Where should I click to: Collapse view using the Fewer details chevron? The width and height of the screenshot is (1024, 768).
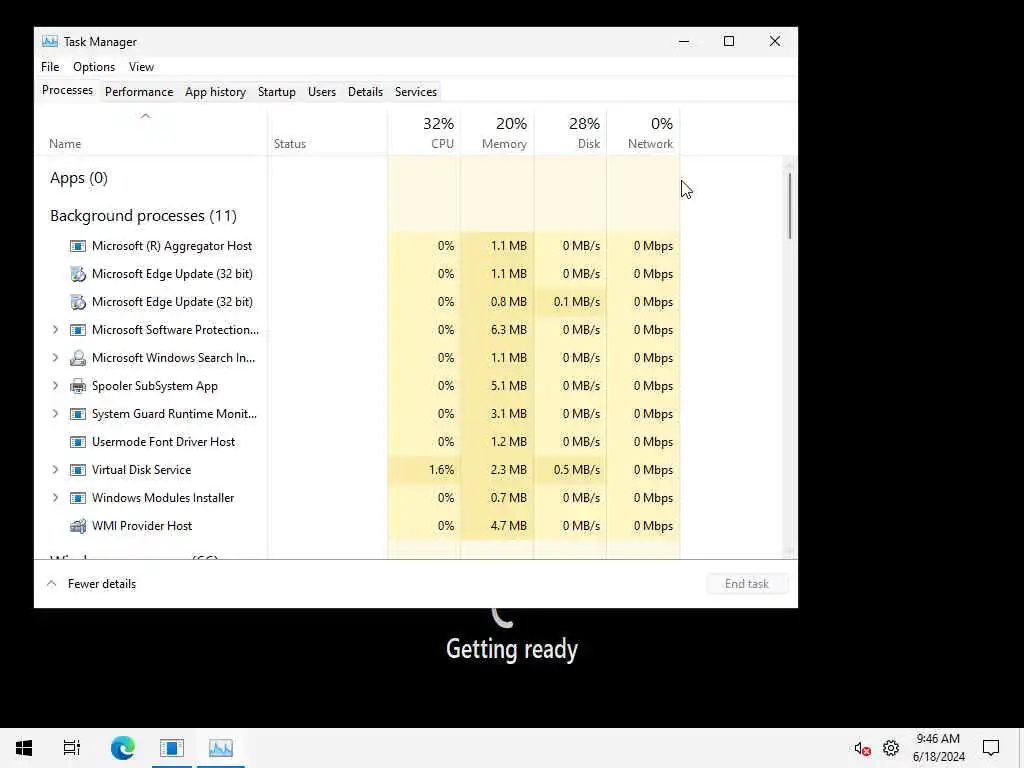click(52, 584)
